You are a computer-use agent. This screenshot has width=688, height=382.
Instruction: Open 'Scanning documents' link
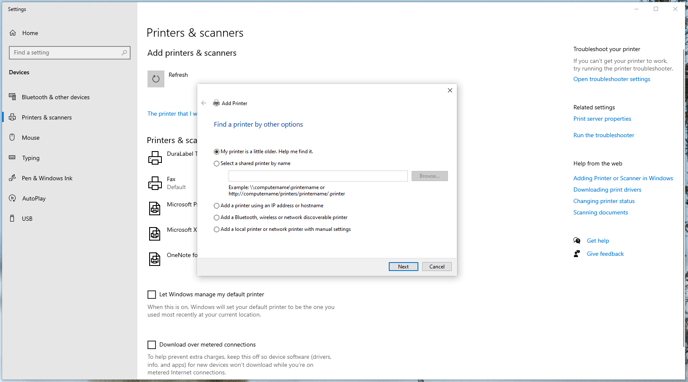click(x=601, y=212)
